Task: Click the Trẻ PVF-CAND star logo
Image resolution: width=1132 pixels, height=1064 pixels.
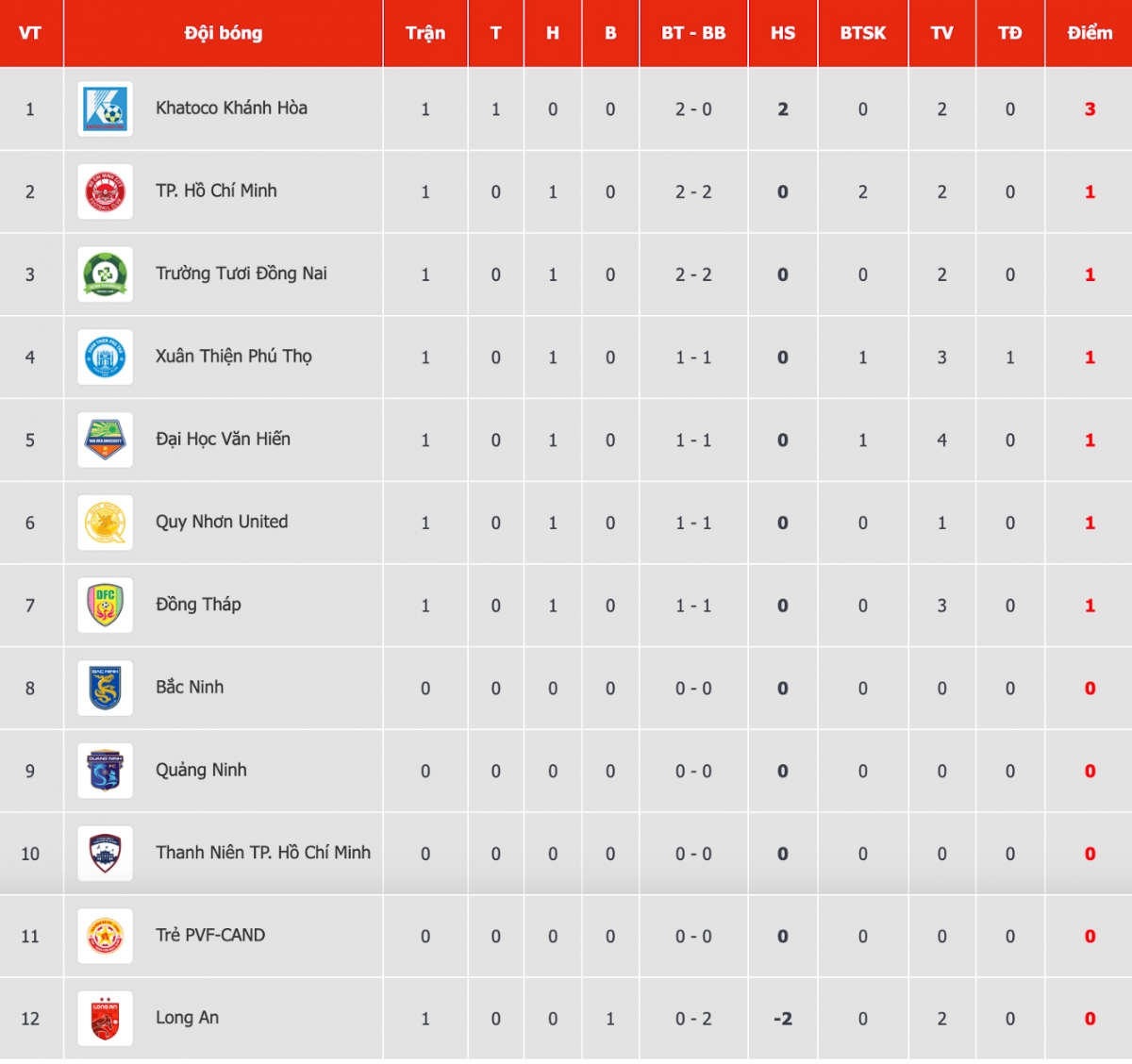Action: (105, 936)
